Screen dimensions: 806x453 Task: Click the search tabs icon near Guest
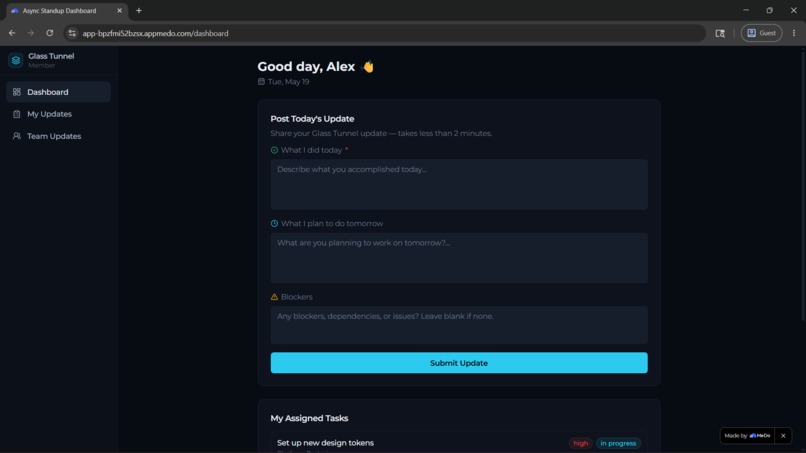pyautogui.click(x=720, y=33)
